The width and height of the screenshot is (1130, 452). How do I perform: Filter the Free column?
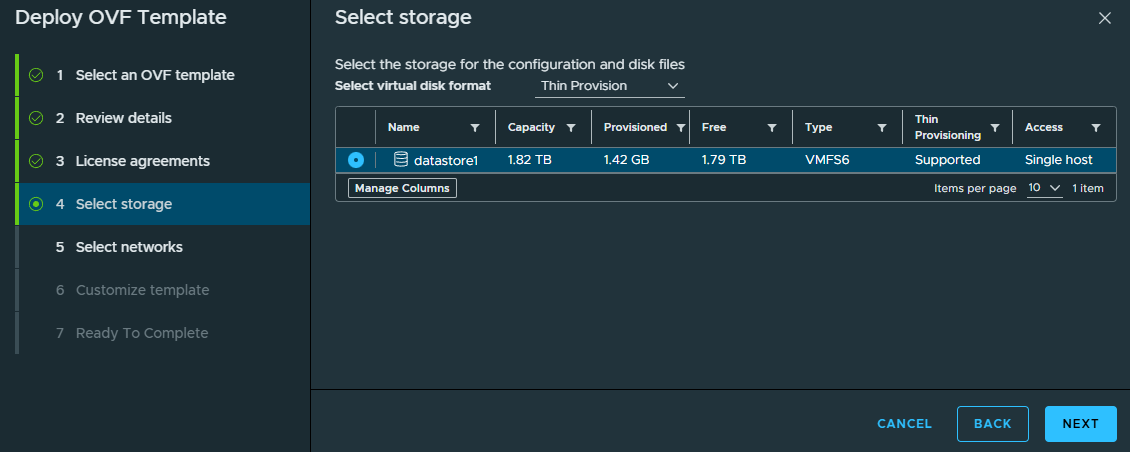coord(772,128)
